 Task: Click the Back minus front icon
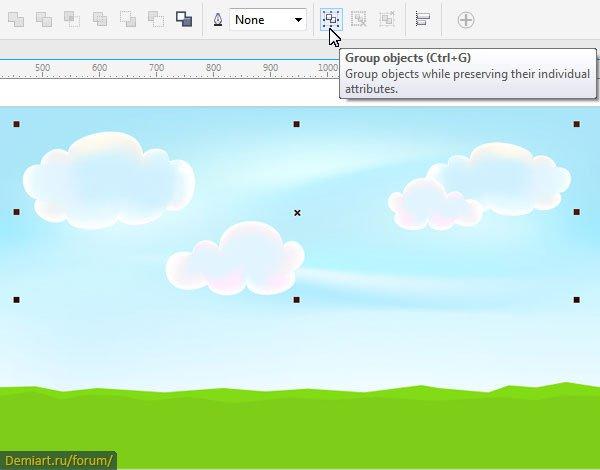[156, 20]
